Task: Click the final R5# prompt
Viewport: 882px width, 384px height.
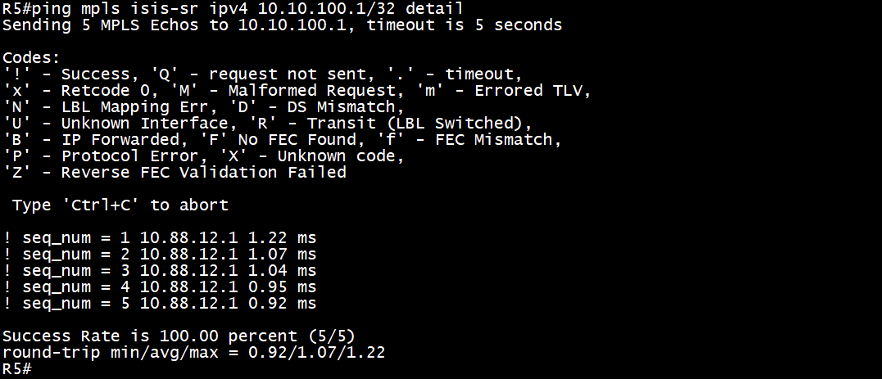Action: click(x=17, y=369)
